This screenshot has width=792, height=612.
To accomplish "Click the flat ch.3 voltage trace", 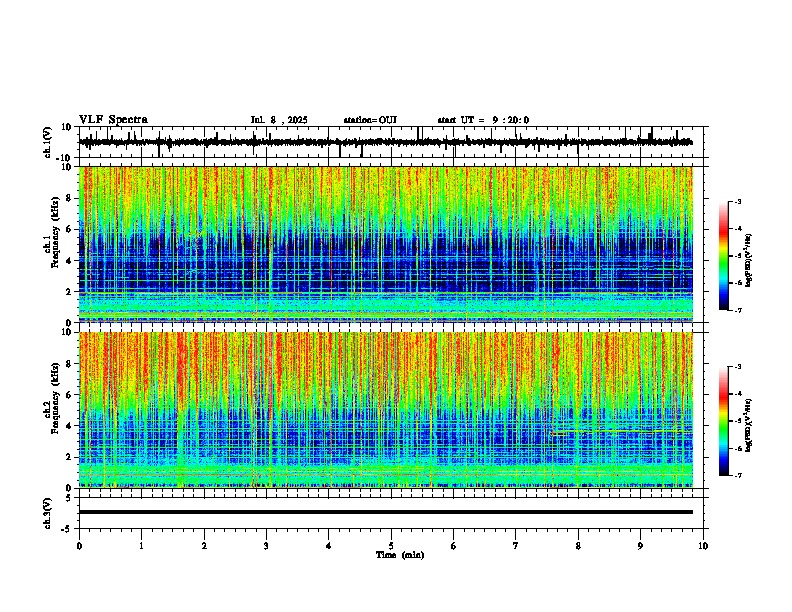I will (x=386, y=512).
